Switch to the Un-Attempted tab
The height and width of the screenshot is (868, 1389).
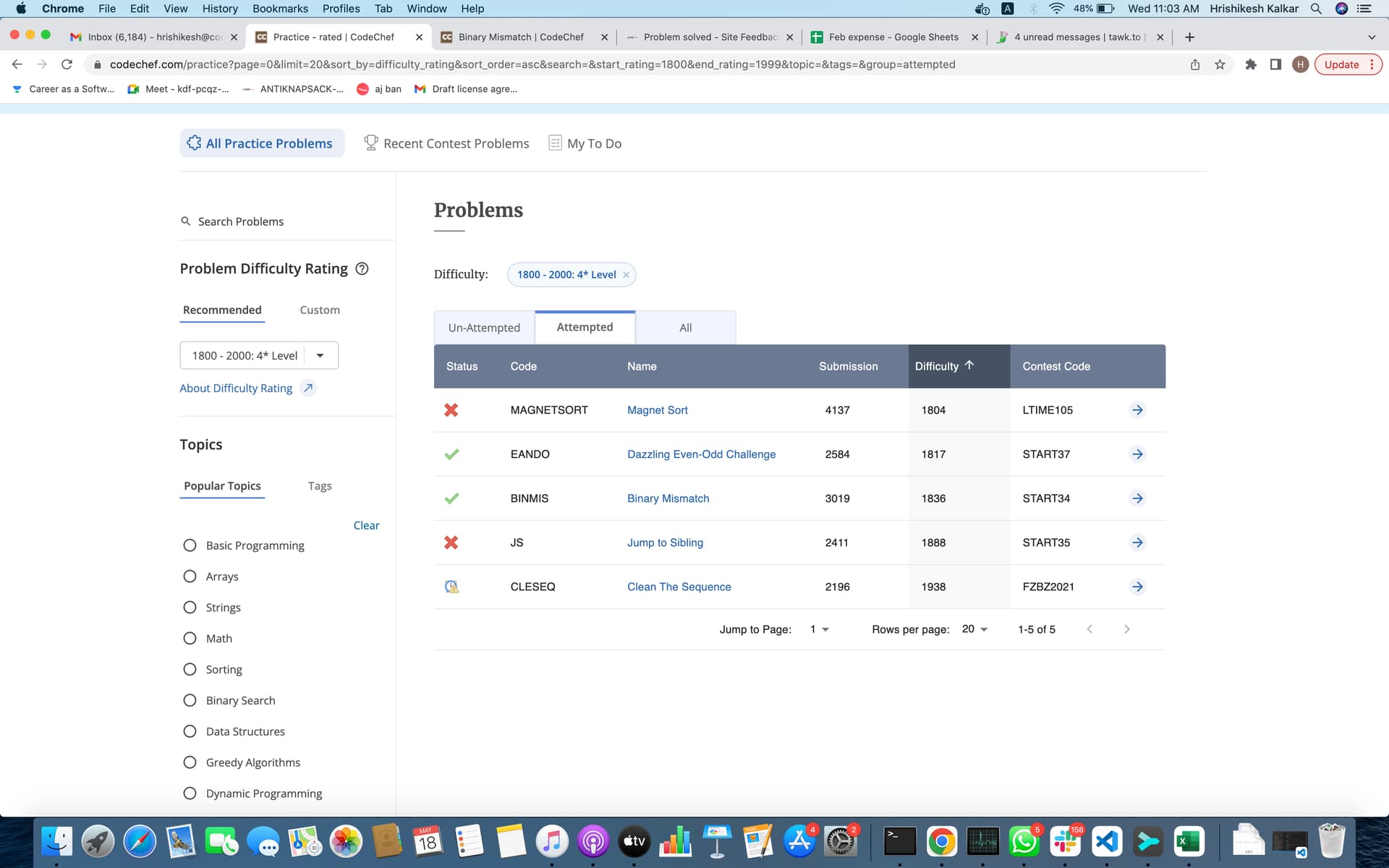484,328
